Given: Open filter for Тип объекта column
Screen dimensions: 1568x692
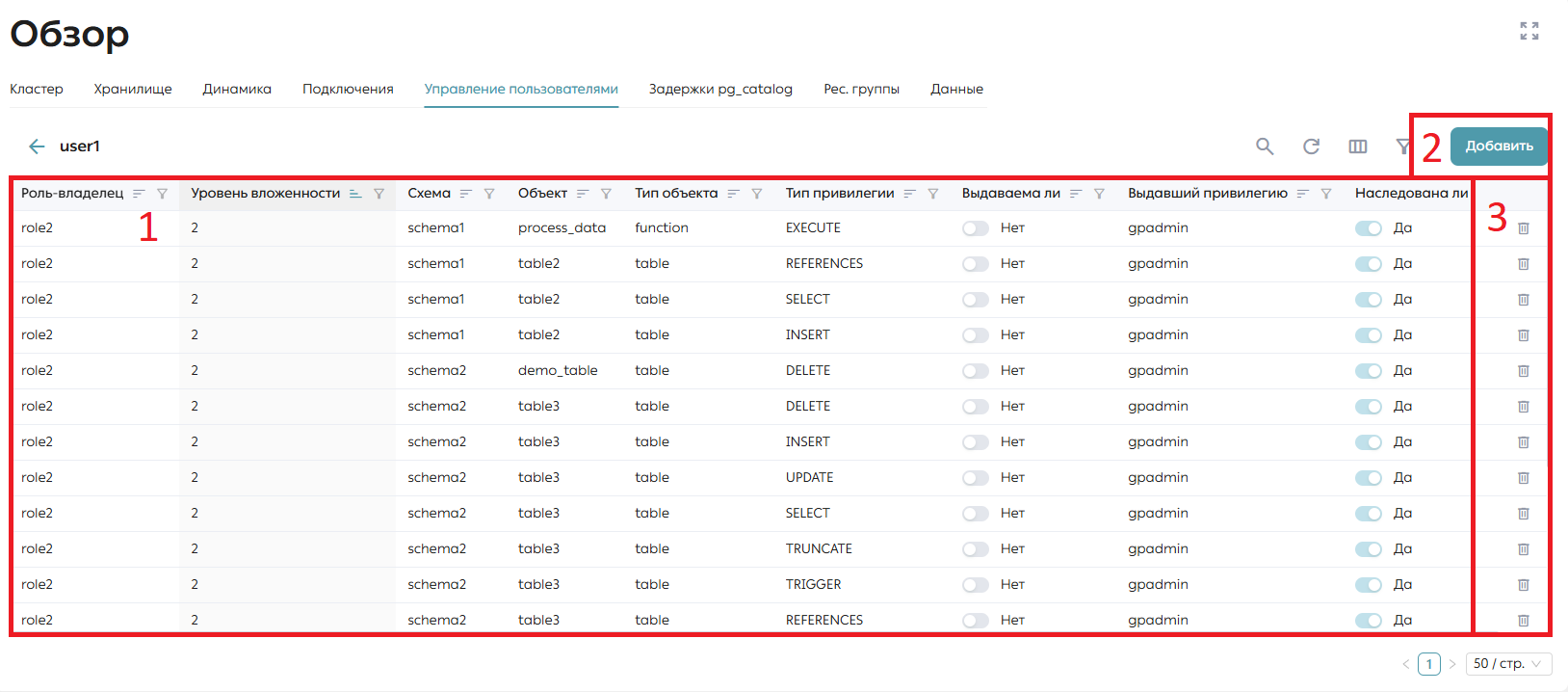Looking at the screenshot, I should pos(757,194).
